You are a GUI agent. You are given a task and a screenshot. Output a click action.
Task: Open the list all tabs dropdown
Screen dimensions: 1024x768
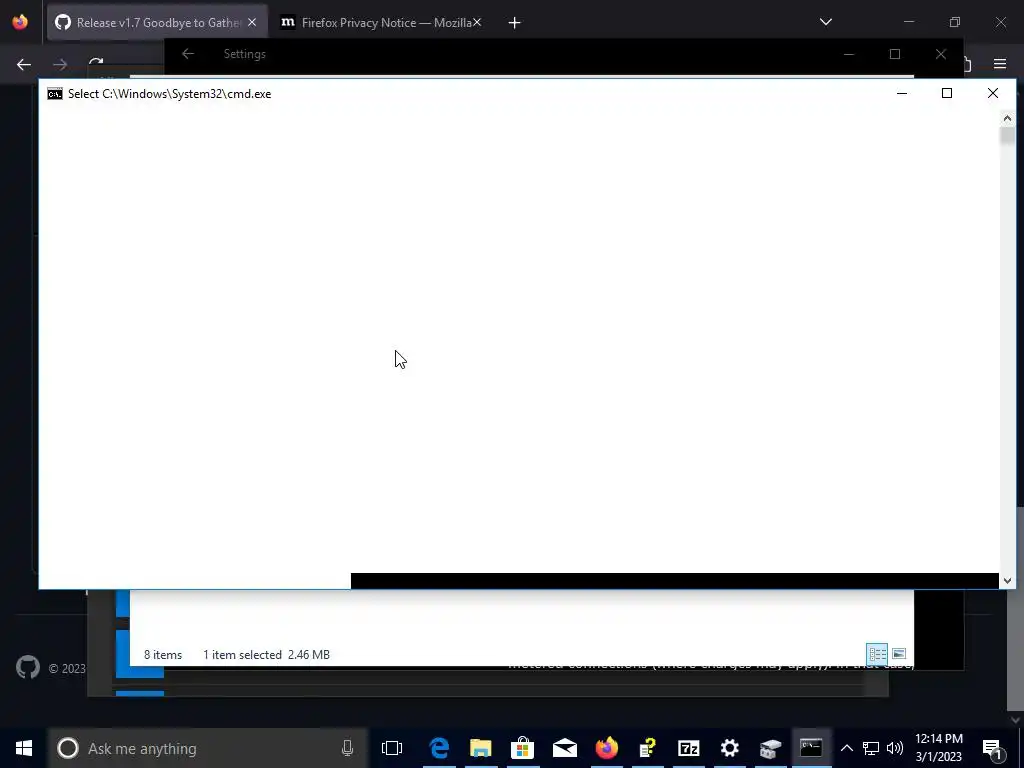coord(825,22)
